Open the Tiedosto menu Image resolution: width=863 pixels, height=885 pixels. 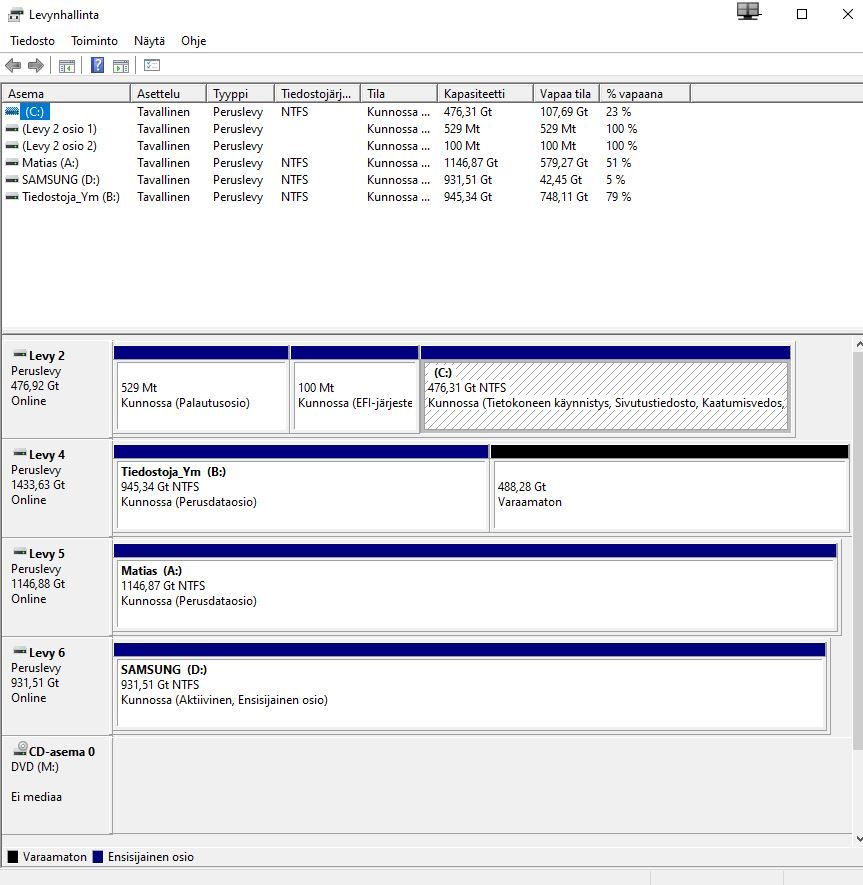click(x=32, y=41)
